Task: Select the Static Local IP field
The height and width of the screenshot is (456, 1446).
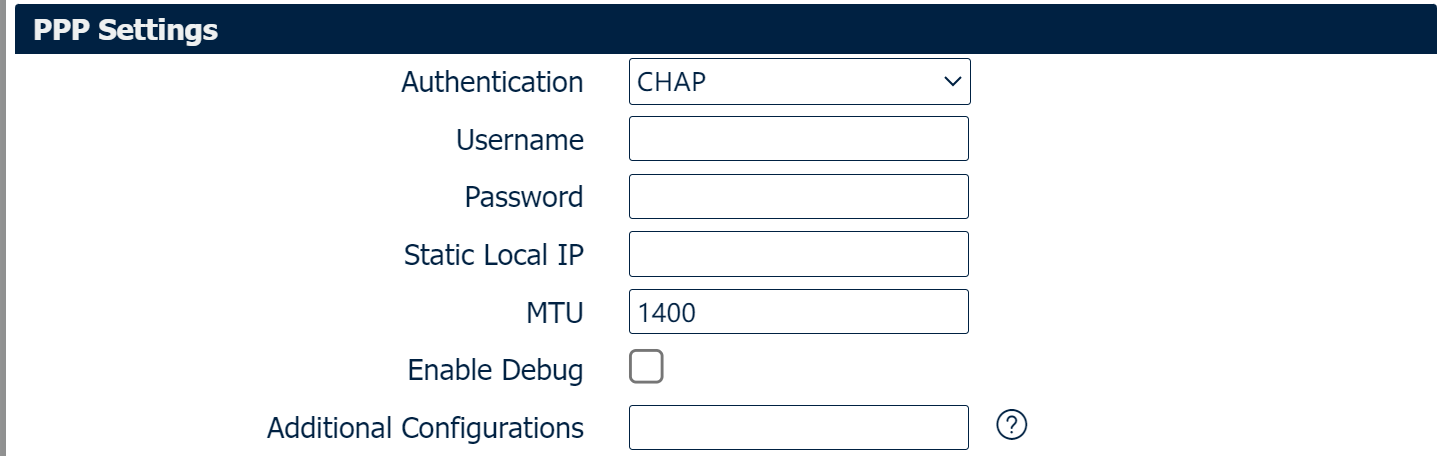Action: pos(798,254)
